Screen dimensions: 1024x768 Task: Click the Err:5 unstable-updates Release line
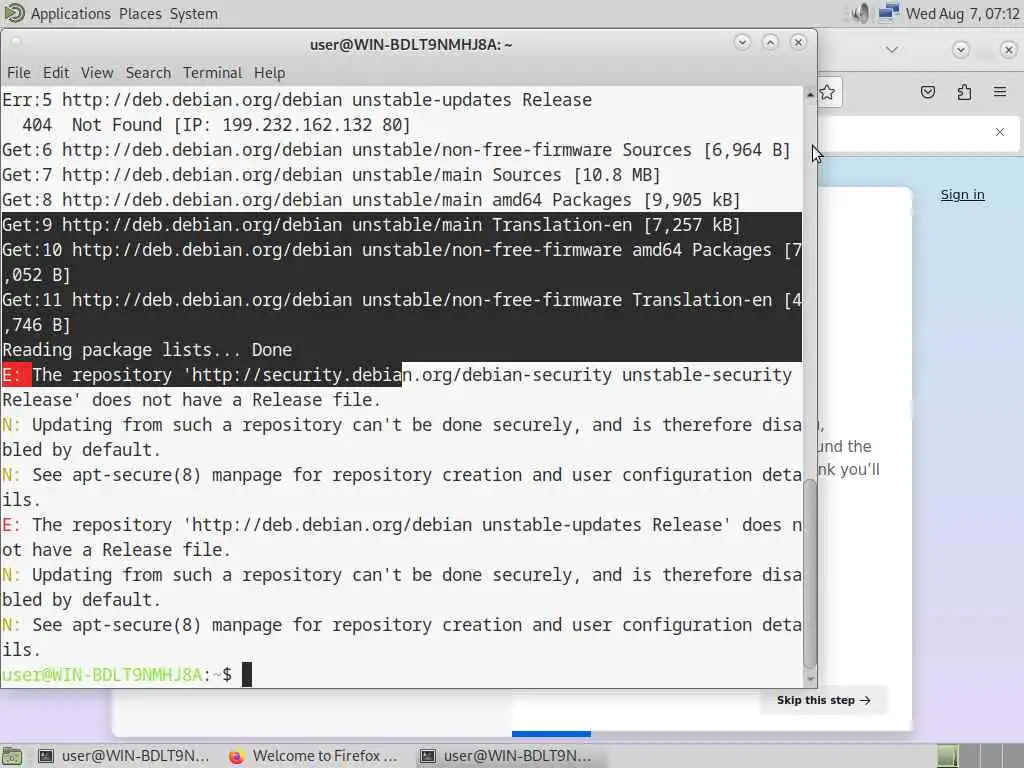click(297, 100)
